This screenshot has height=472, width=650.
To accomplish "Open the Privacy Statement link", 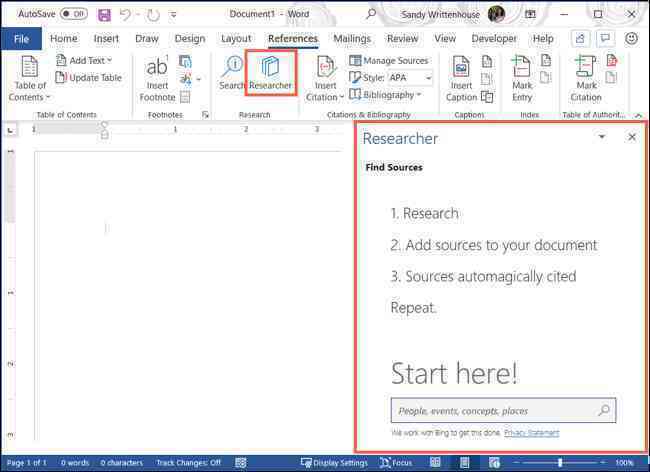I will pos(531,433).
